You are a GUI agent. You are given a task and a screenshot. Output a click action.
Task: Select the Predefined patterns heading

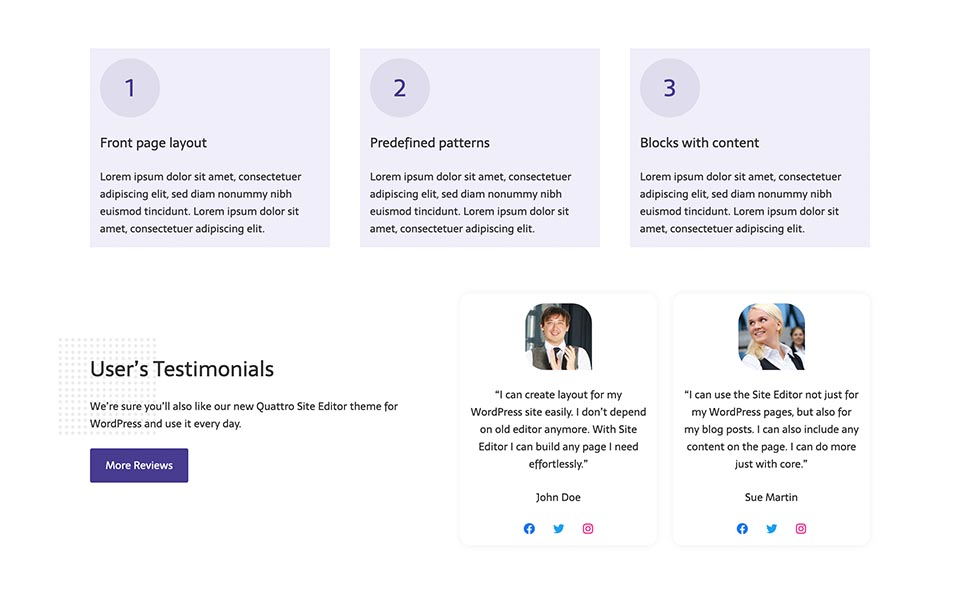pyautogui.click(x=430, y=143)
